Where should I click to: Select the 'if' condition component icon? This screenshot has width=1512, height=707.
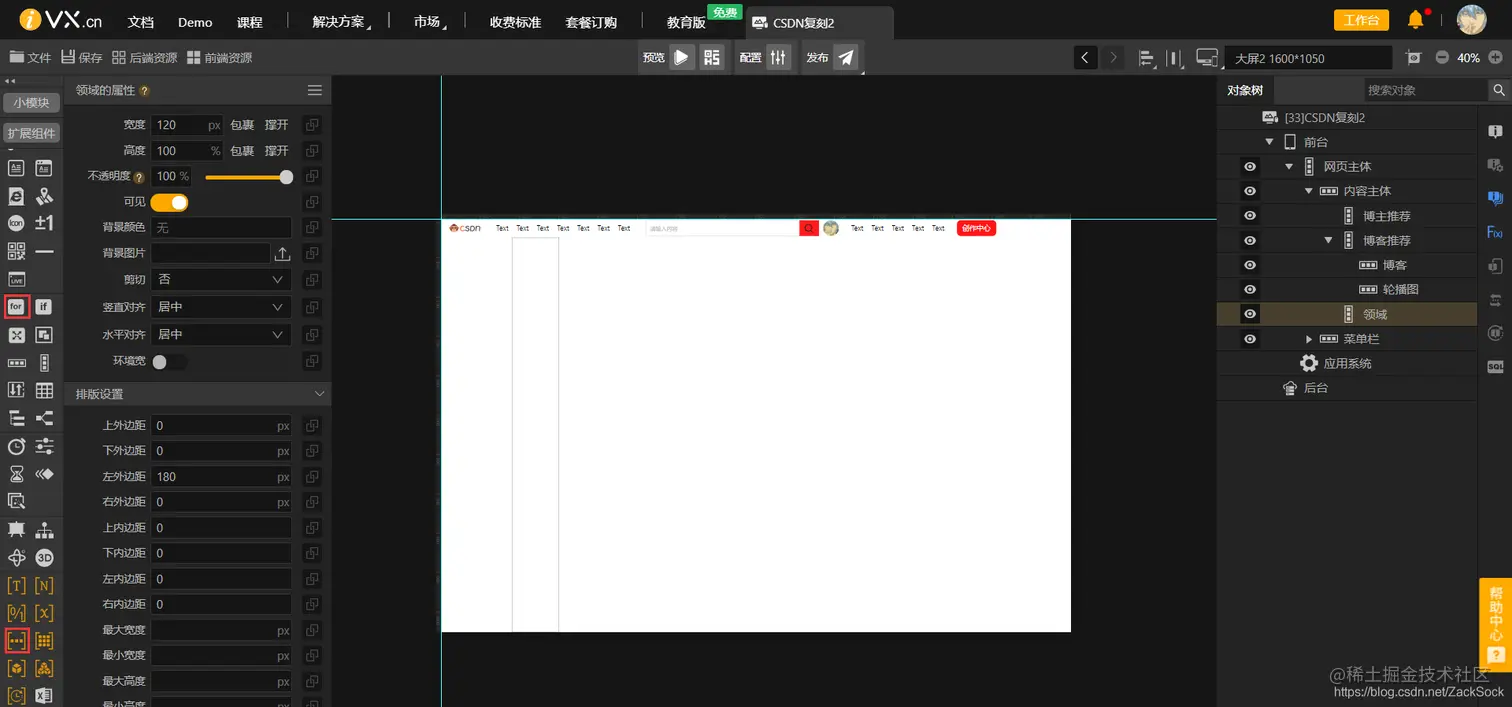coord(44,307)
